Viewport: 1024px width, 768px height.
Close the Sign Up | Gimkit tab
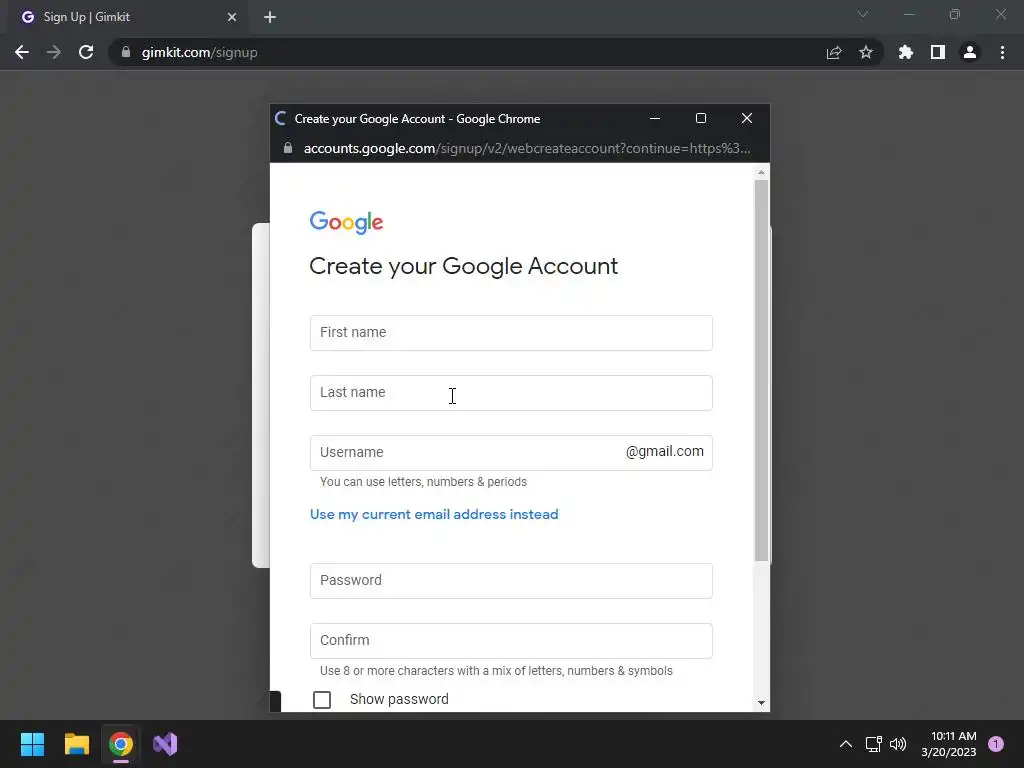click(232, 18)
